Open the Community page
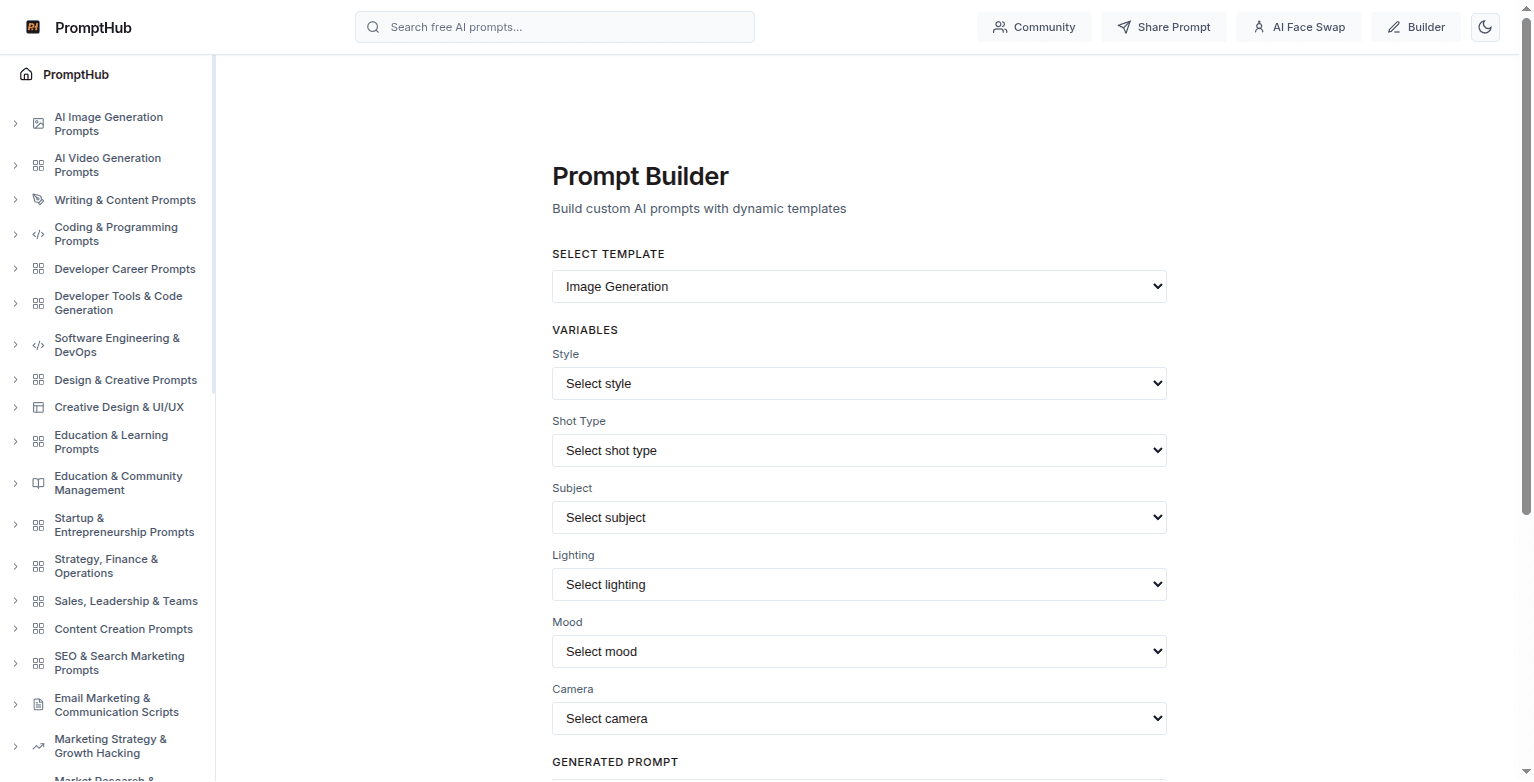Viewport: 1534px width, 782px height. click(1034, 27)
